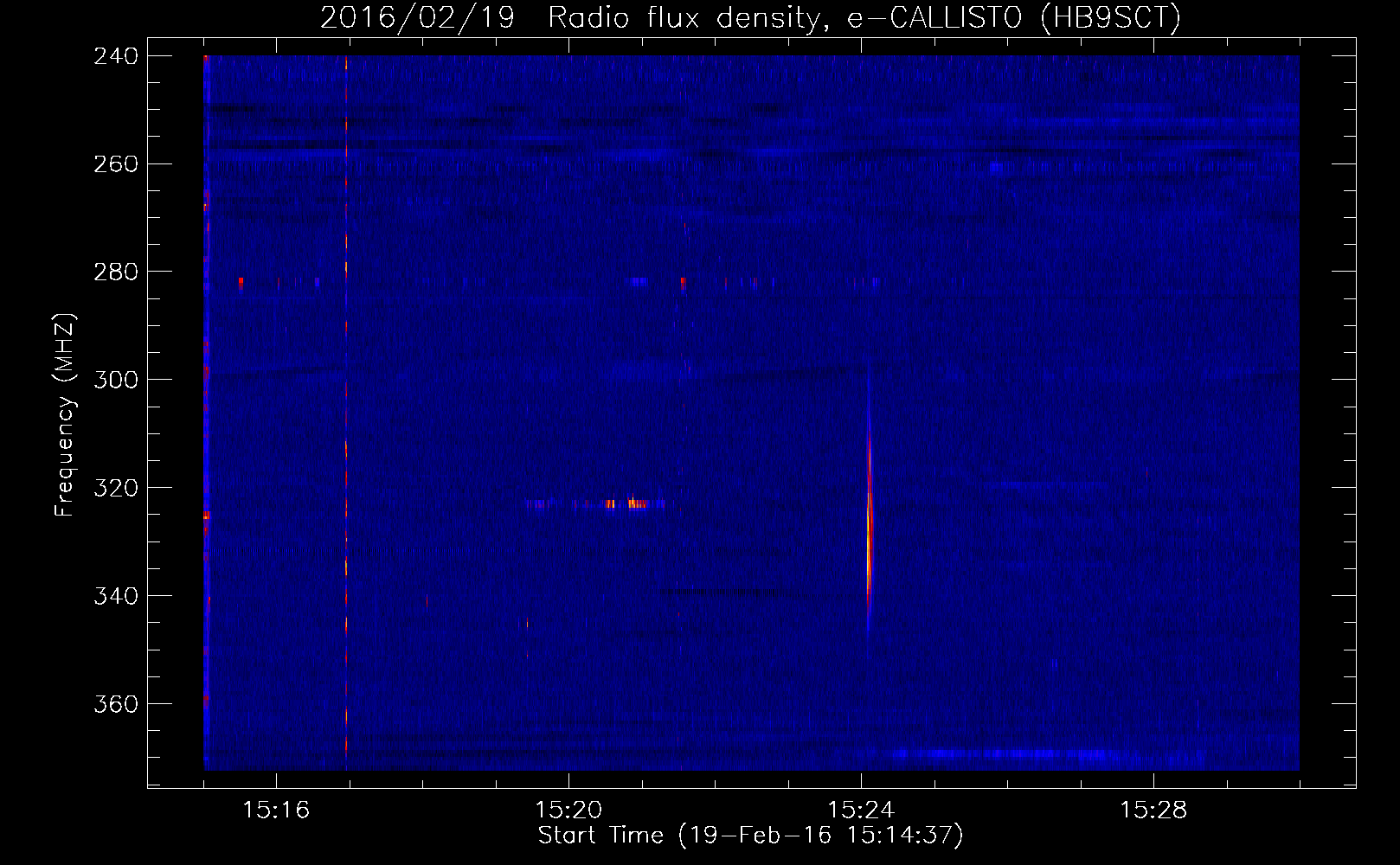Click the 15:28 time tick label
This screenshot has height=865, width=1400.
(1153, 811)
